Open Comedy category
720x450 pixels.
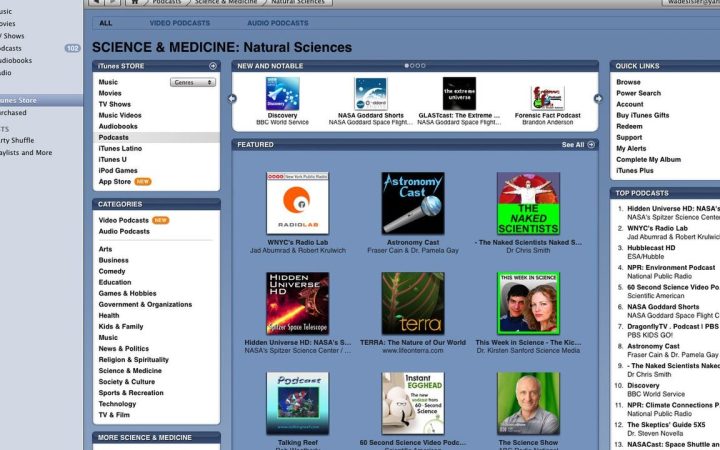click(112, 271)
